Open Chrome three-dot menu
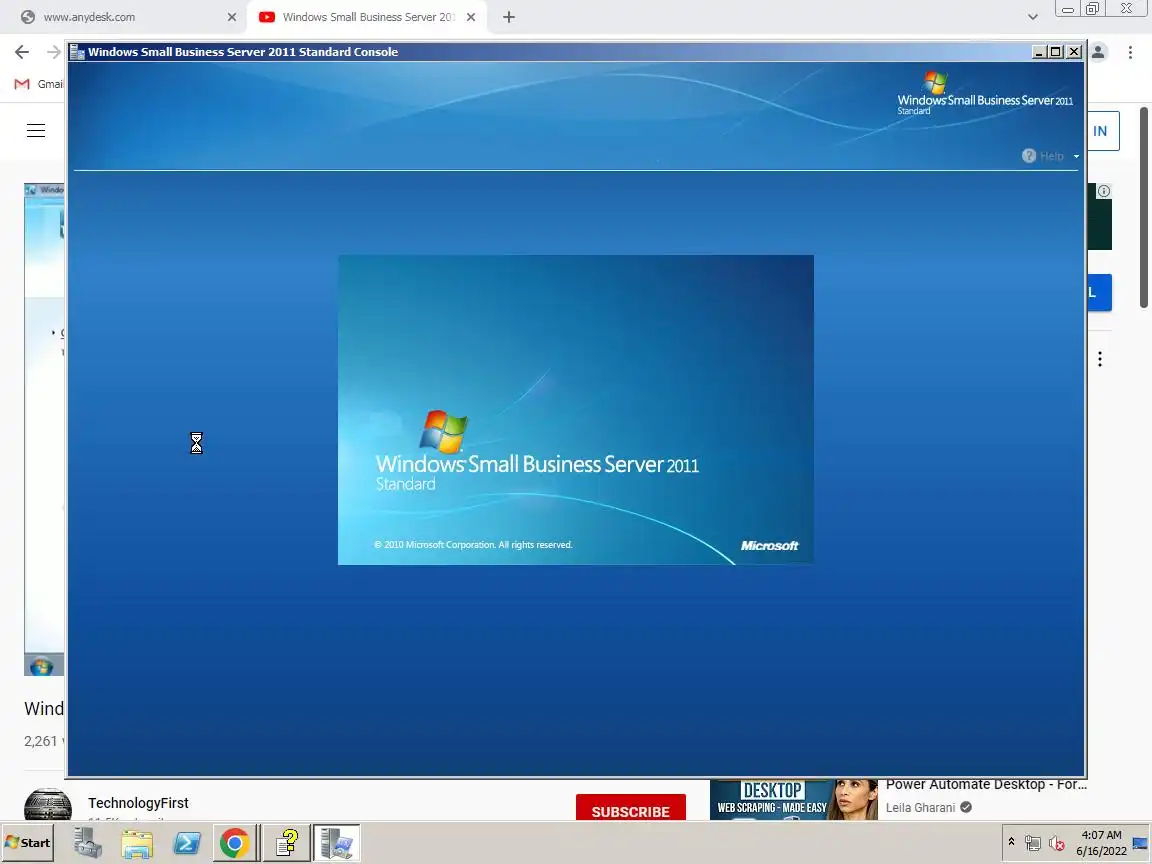The width and height of the screenshot is (1152, 864). click(1130, 52)
